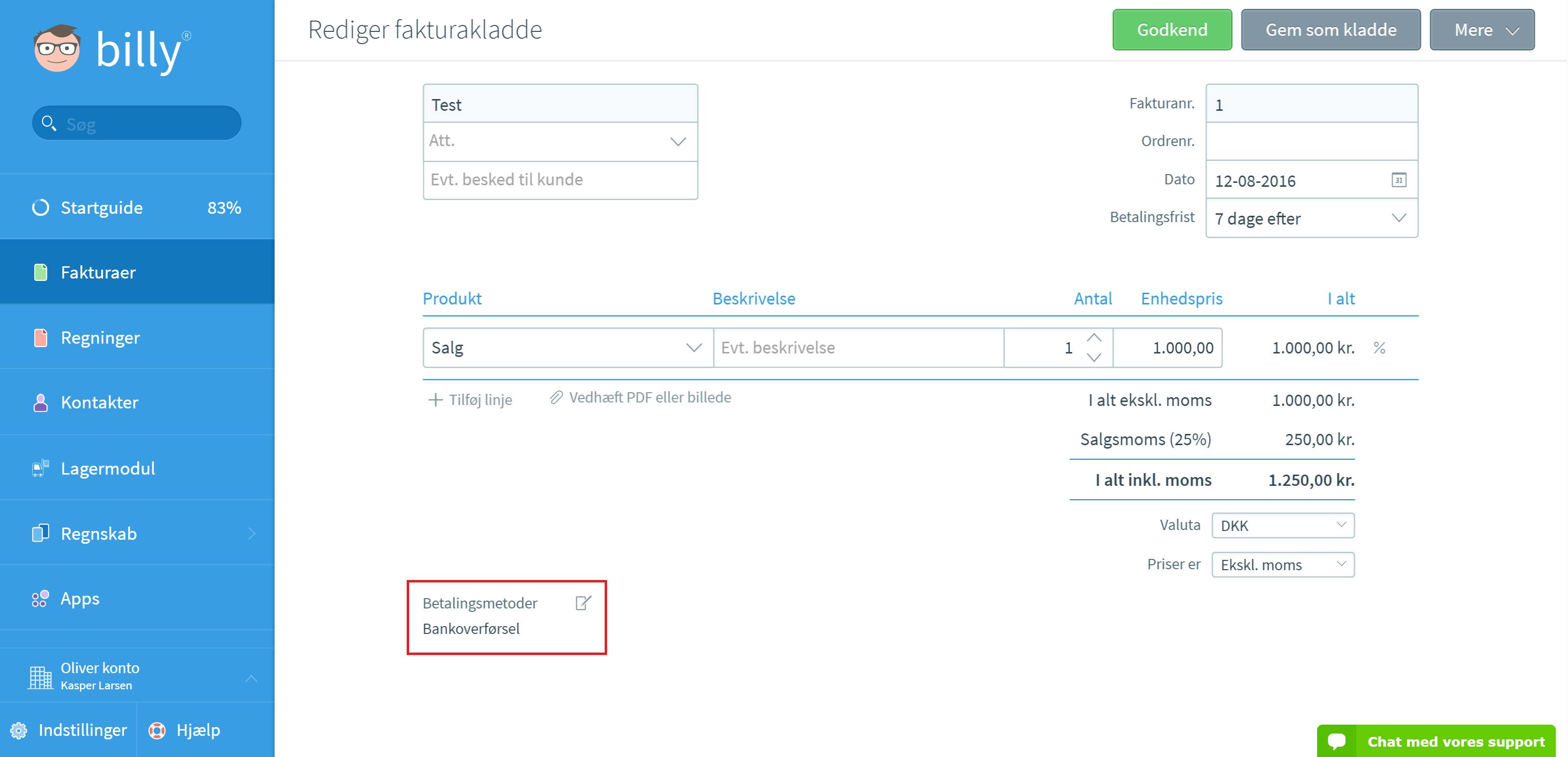Click the percent discount icon on line
Image resolution: width=1568 pixels, height=757 pixels.
point(1379,348)
